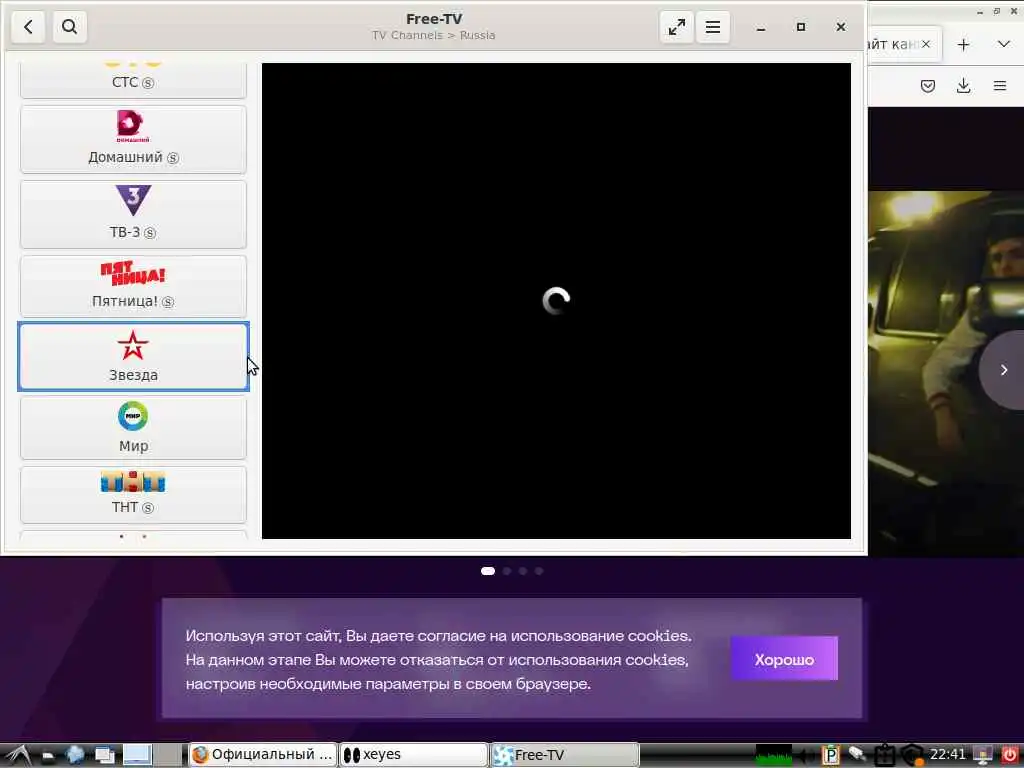
Task: Launch the web browser globe in taskbar
Action: tap(75, 755)
